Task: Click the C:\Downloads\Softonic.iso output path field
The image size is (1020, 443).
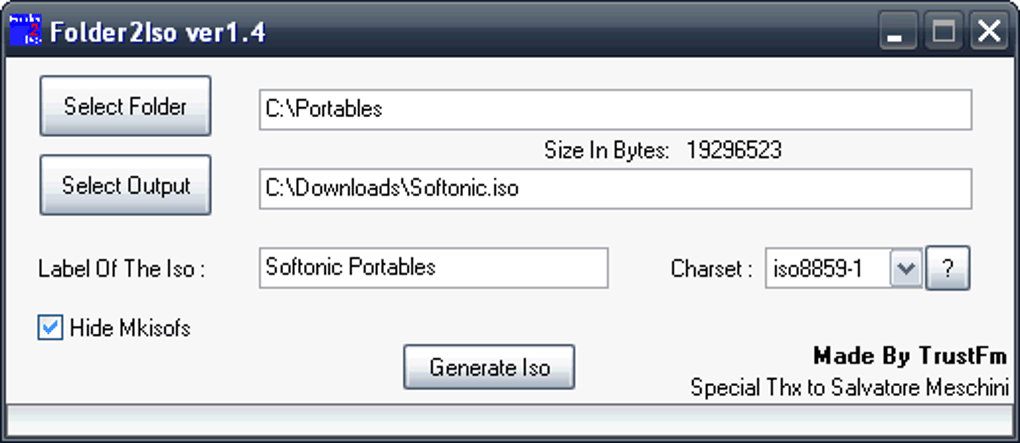Action: [x=615, y=189]
